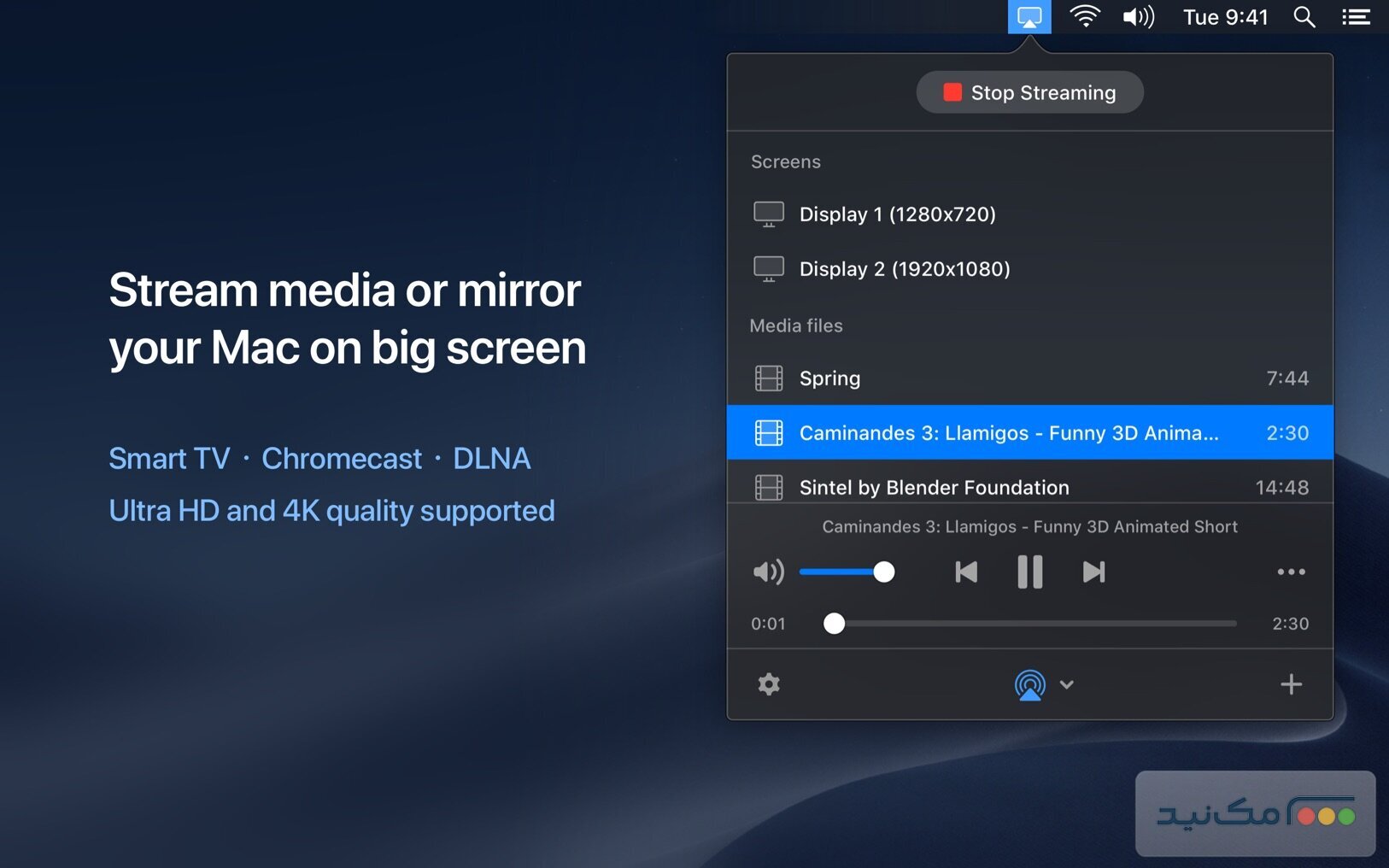The height and width of the screenshot is (868, 1389).
Task: Skip to the next media file
Action: (x=1093, y=572)
